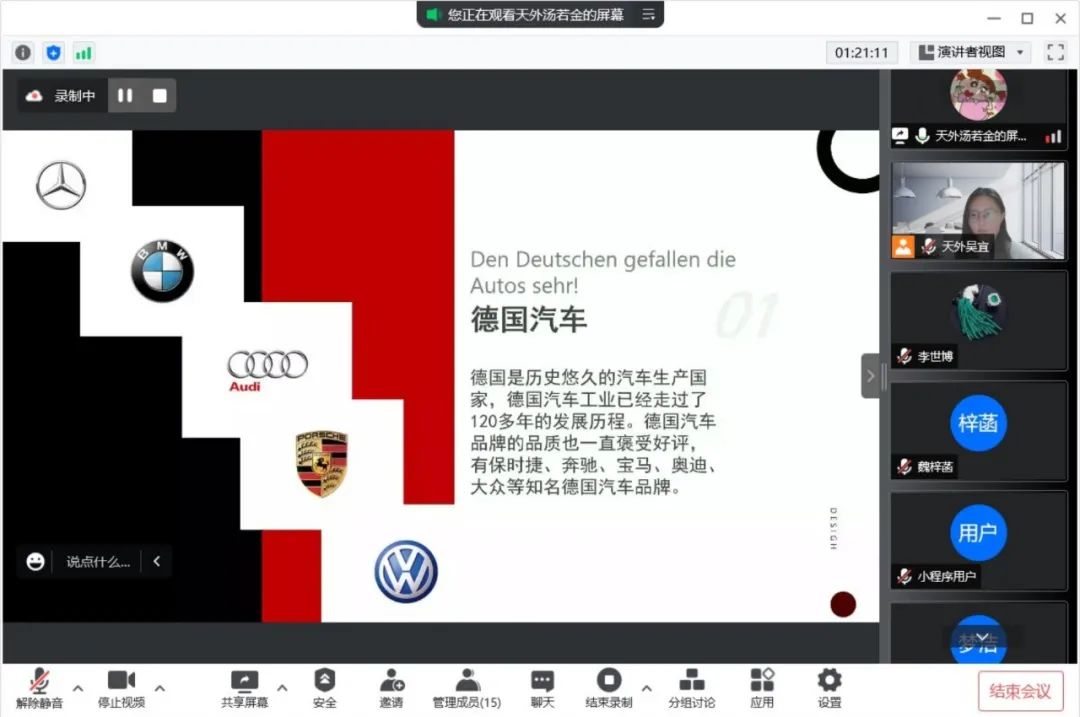1080x717 pixels.
Task: Select the 魏梓菡 participant tile
Action: click(x=978, y=431)
